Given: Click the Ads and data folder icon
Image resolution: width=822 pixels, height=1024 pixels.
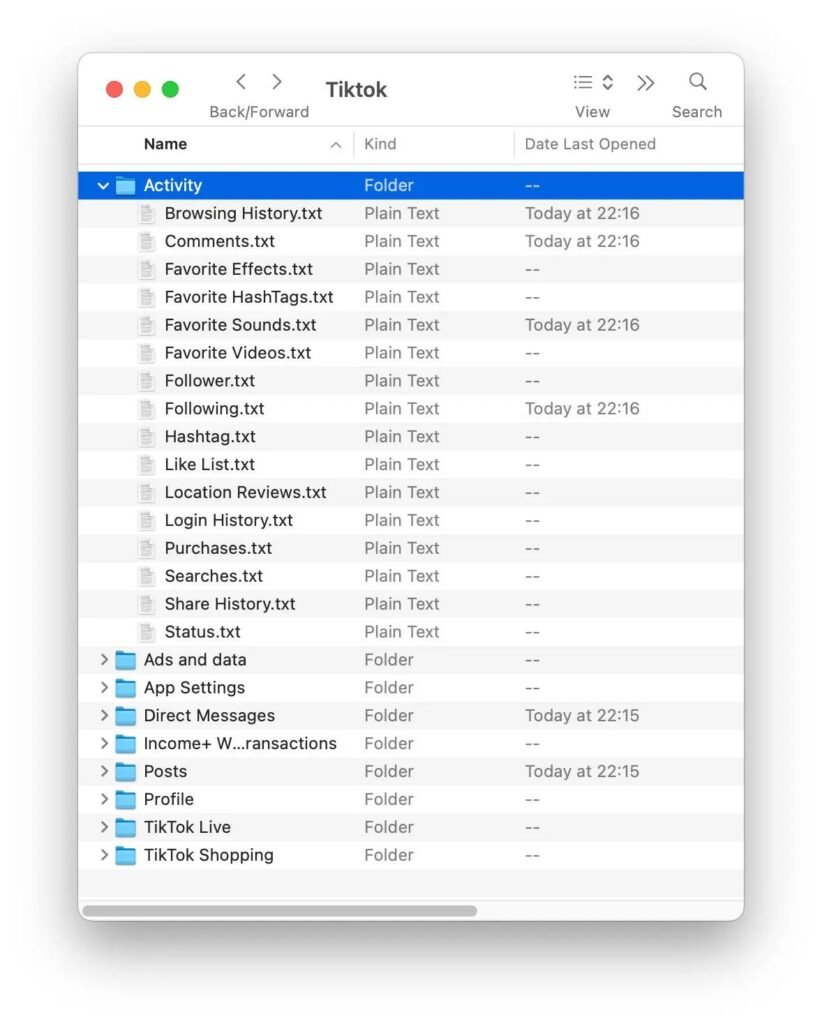Looking at the screenshot, I should (125, 660).
